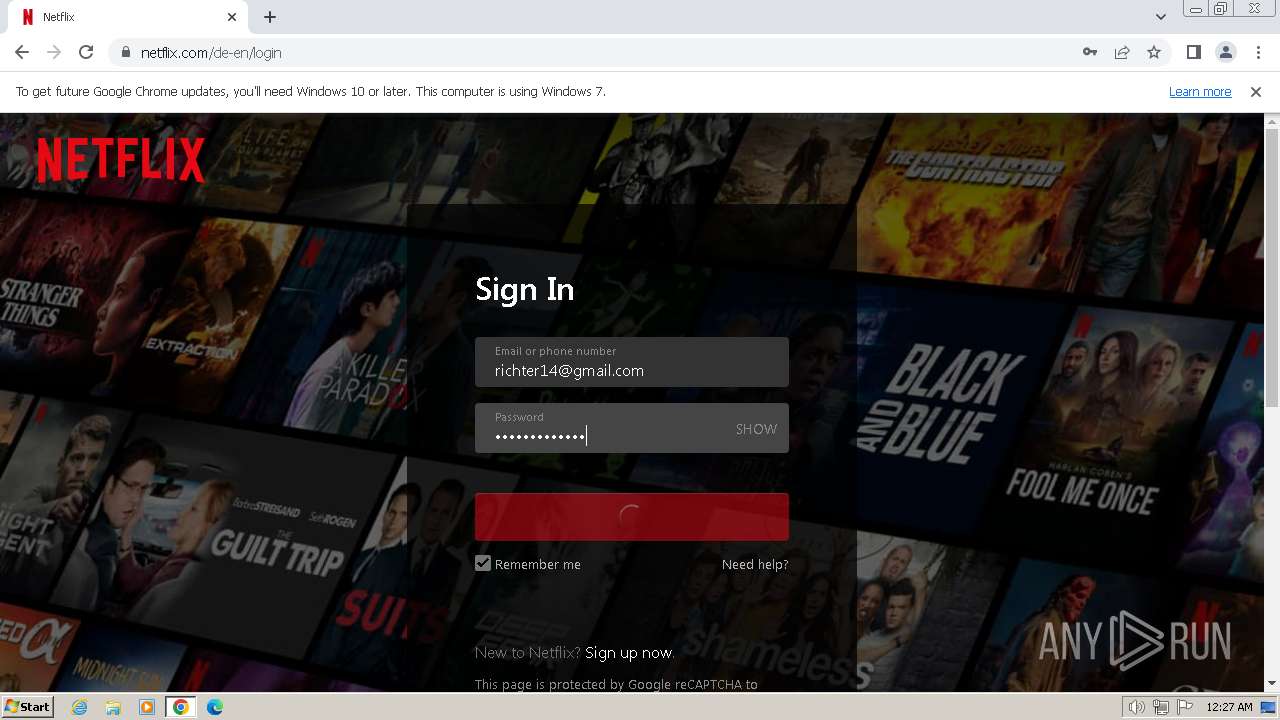Screen dimensions: 1280x720
Task: Open the Need help? link
Action: click(x=755, y=564)
